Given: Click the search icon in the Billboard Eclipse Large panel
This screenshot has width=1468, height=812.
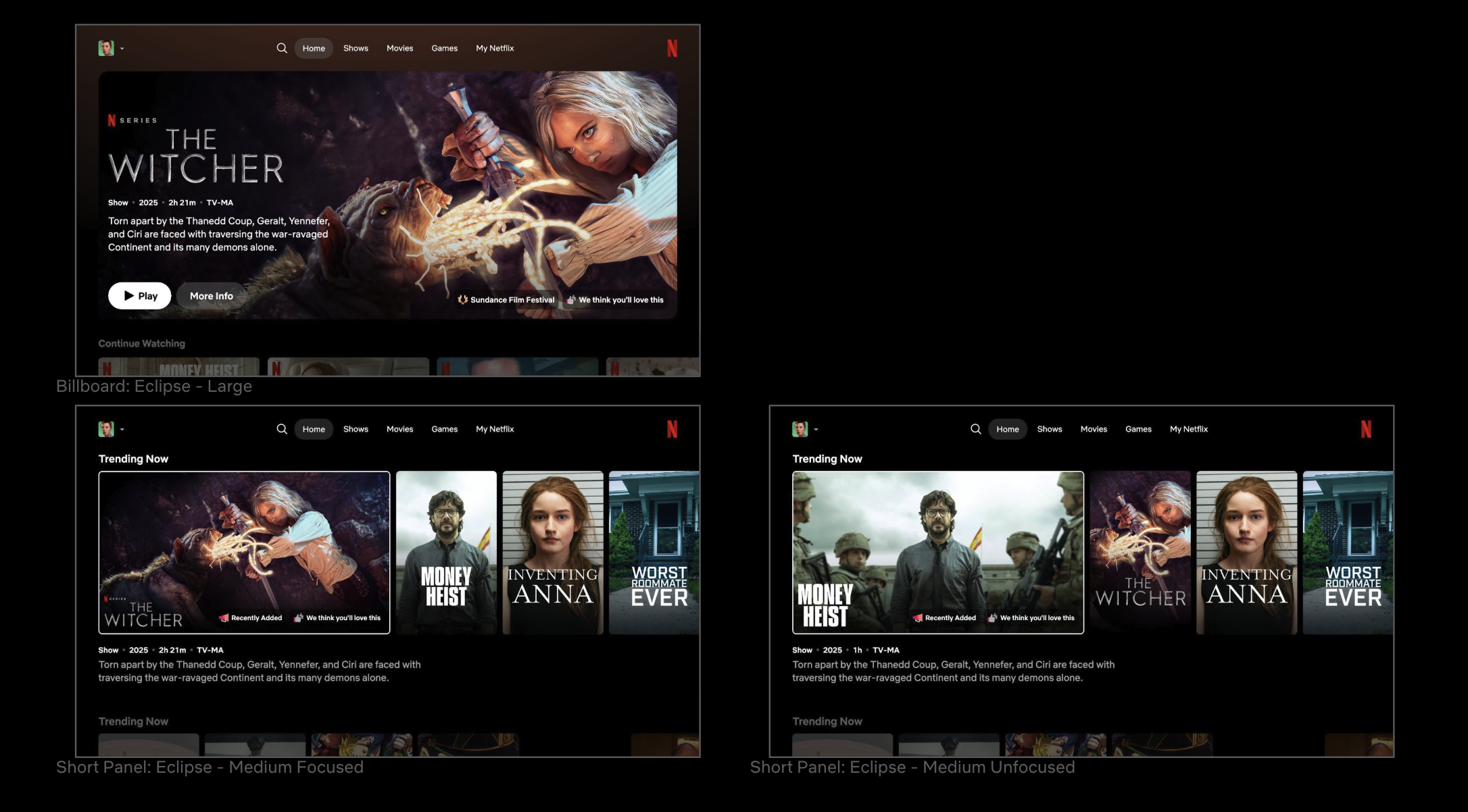Looking at the screenshot, I should coord(282,48).
